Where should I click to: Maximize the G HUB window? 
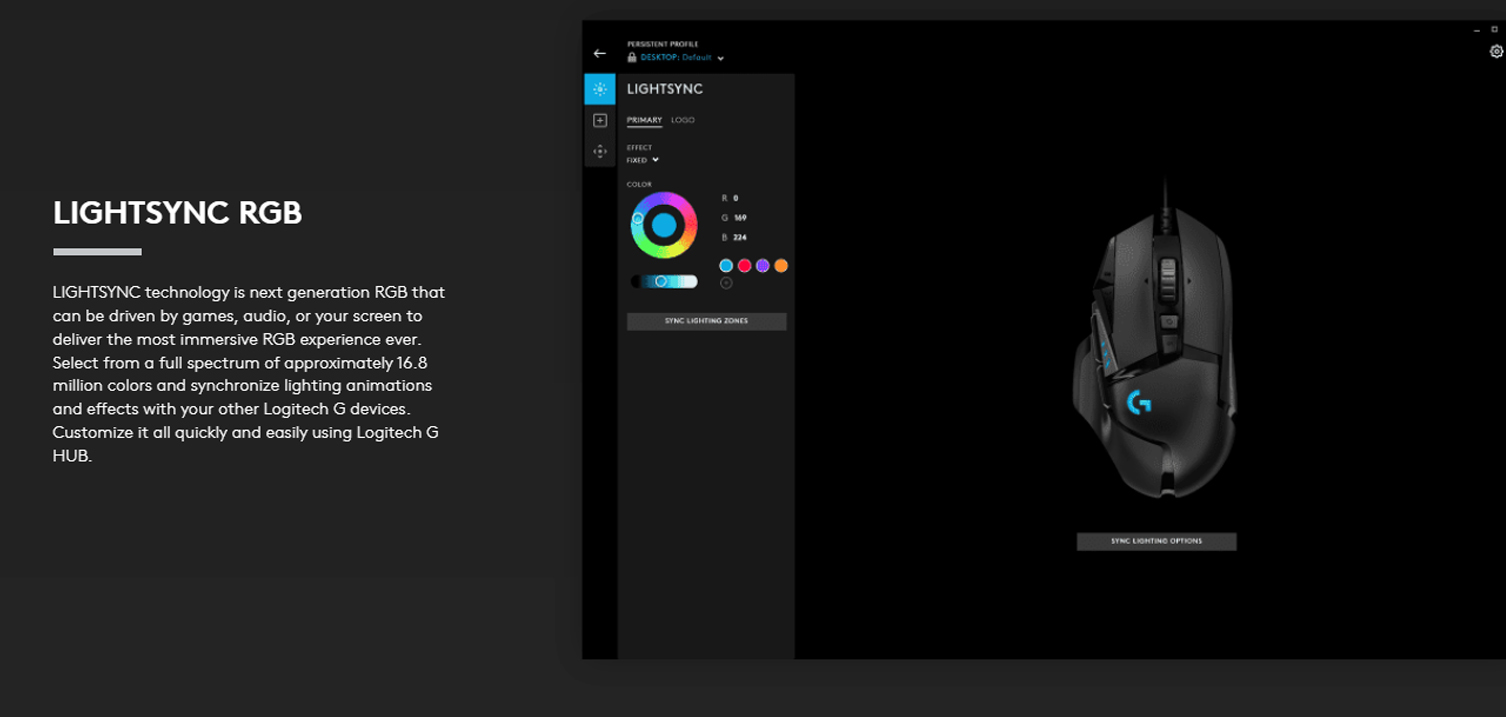coord(1495,30)
